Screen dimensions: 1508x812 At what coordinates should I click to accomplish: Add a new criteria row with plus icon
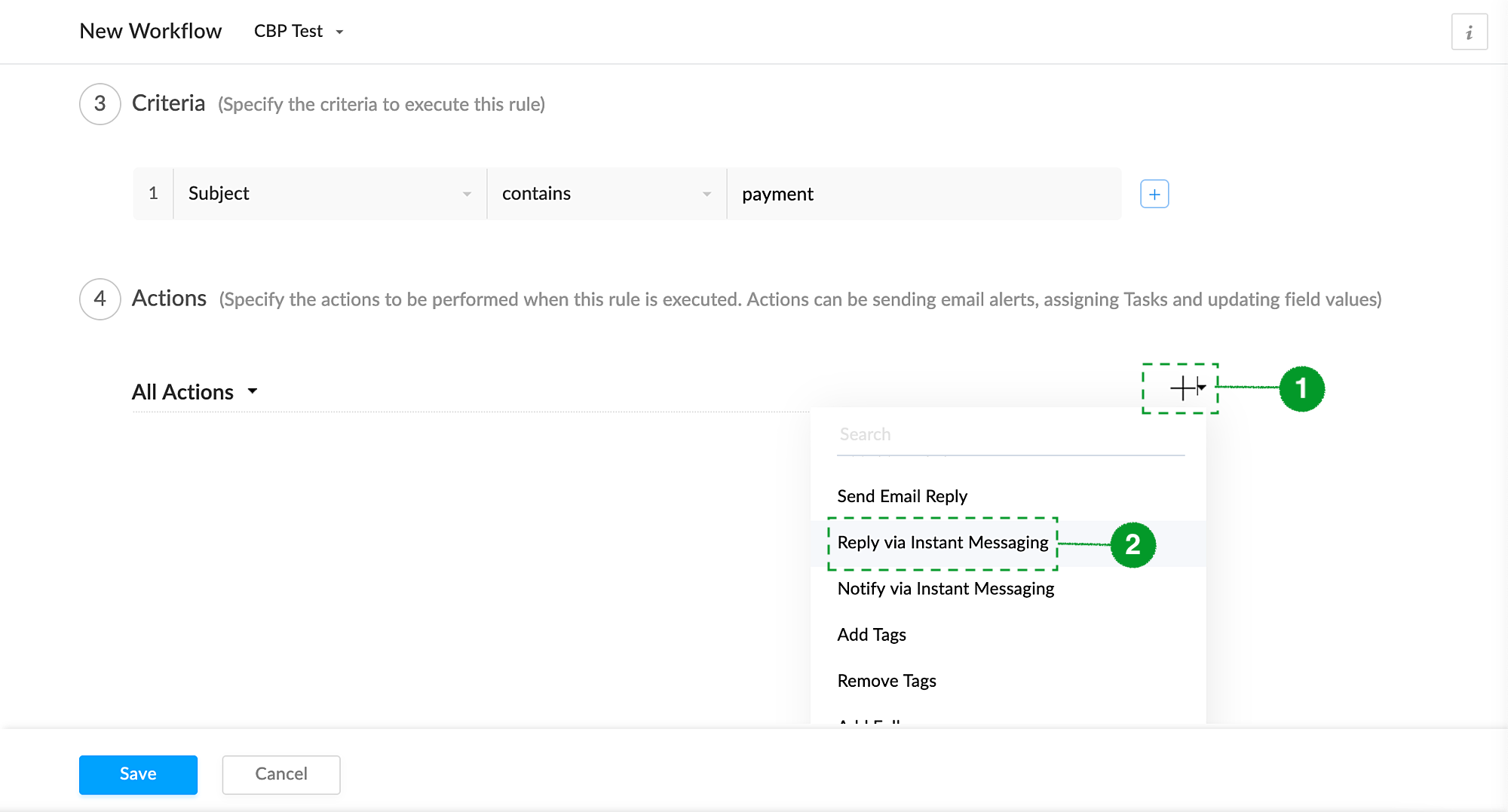click(x=1154, y=195)
